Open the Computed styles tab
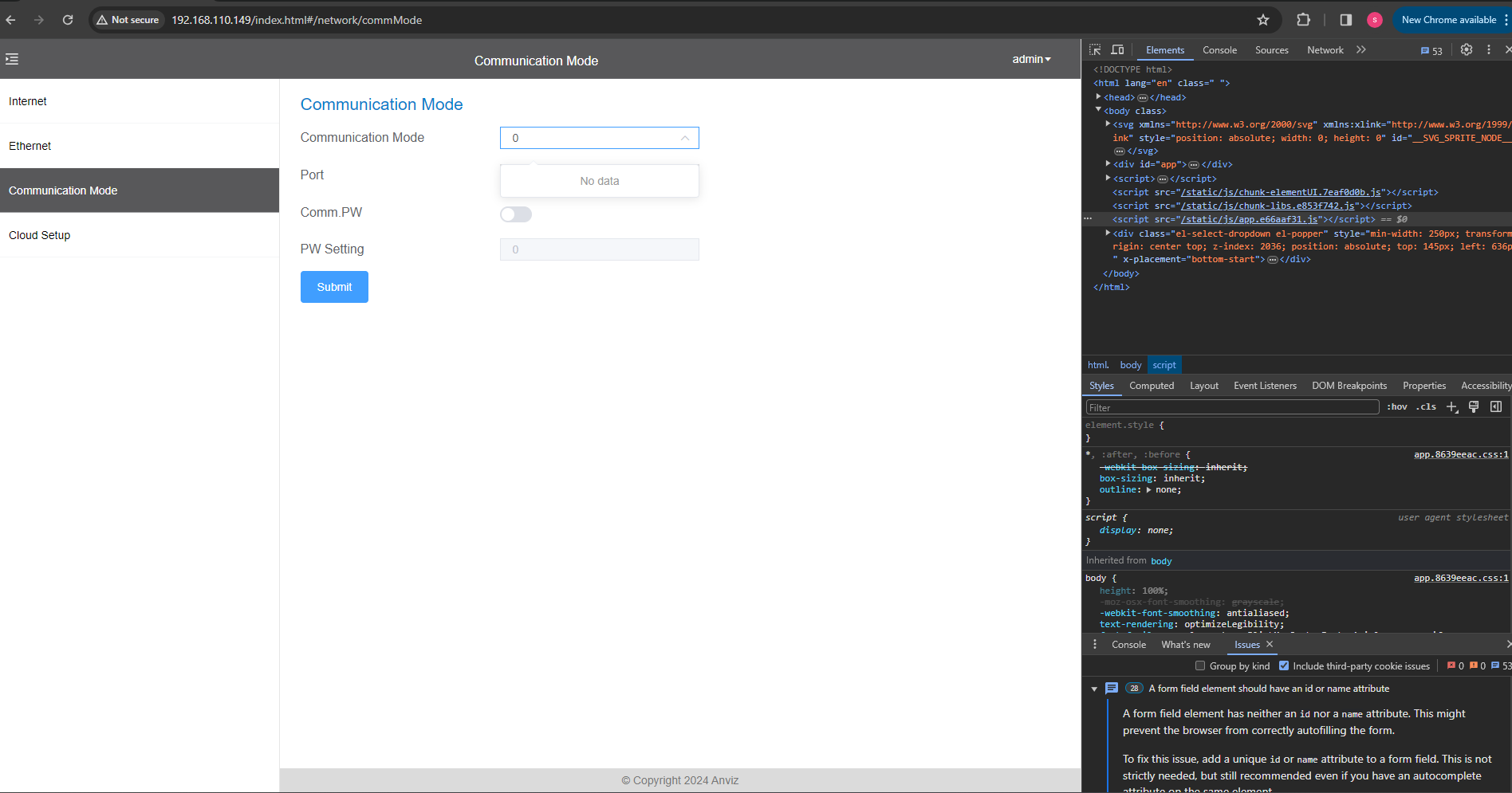Screen dimensions: 1512x793 click(1152, 386)
